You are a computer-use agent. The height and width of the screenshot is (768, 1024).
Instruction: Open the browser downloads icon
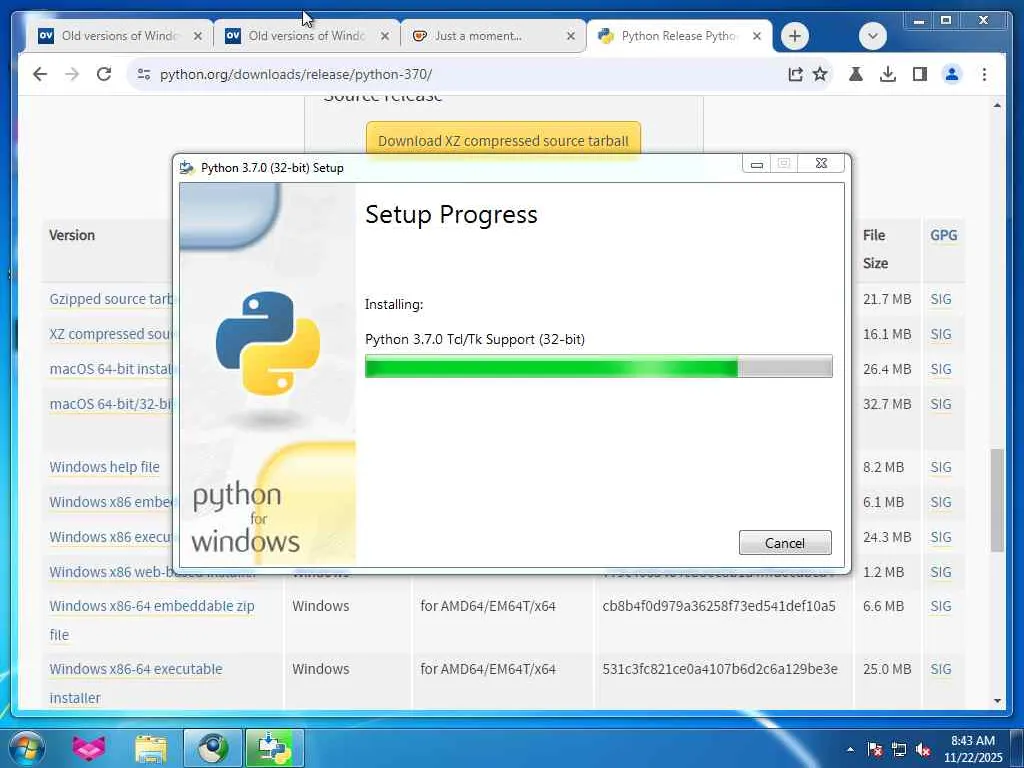(888, 74)
